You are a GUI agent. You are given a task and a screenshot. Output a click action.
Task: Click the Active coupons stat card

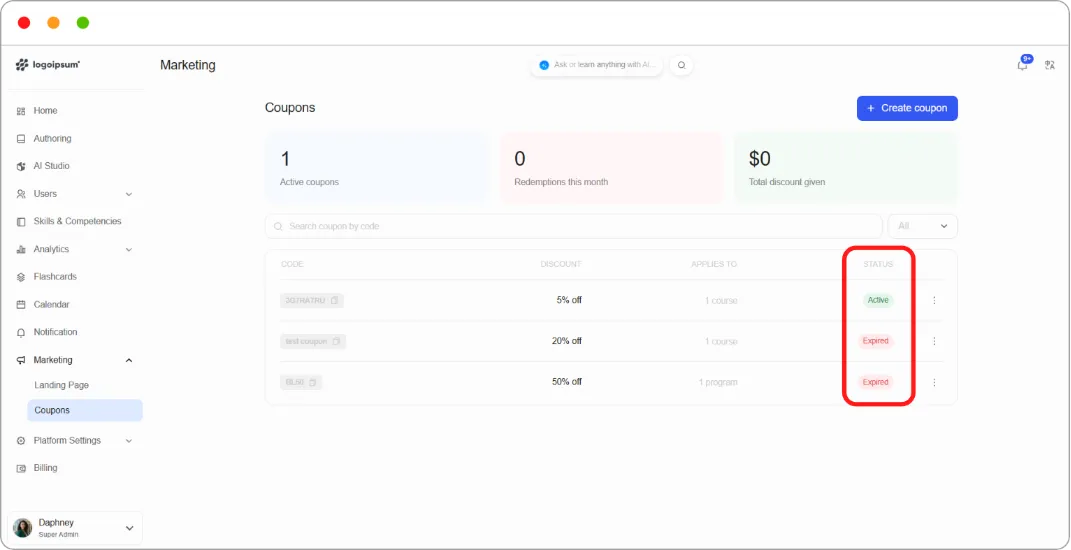pos(376,168)
